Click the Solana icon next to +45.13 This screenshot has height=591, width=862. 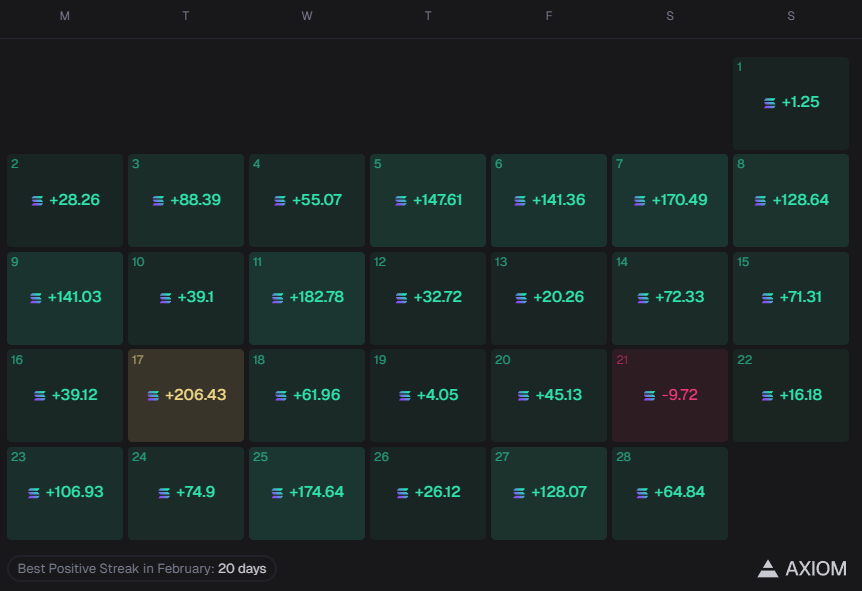click(x=523, y=396)
